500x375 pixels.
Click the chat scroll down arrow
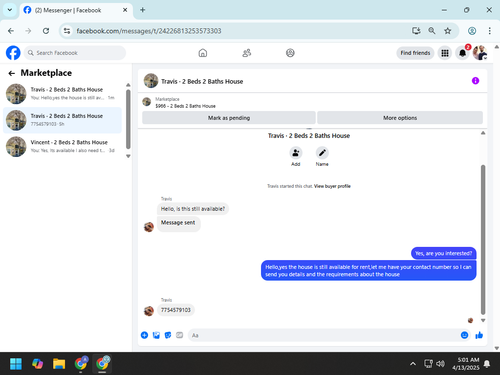tap(483, 320)
